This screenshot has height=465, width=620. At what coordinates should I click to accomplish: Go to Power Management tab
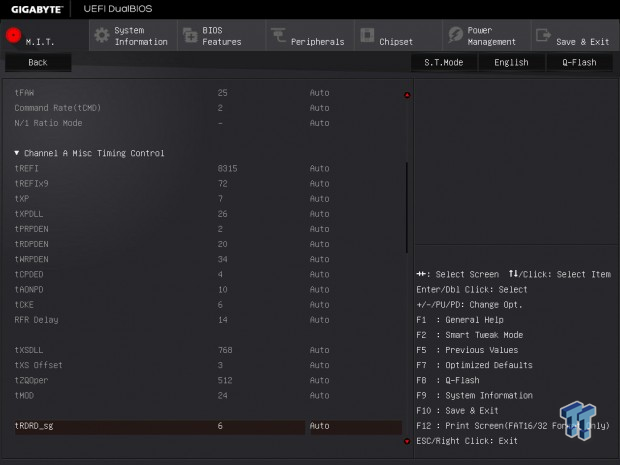click(x=487, y=36)
